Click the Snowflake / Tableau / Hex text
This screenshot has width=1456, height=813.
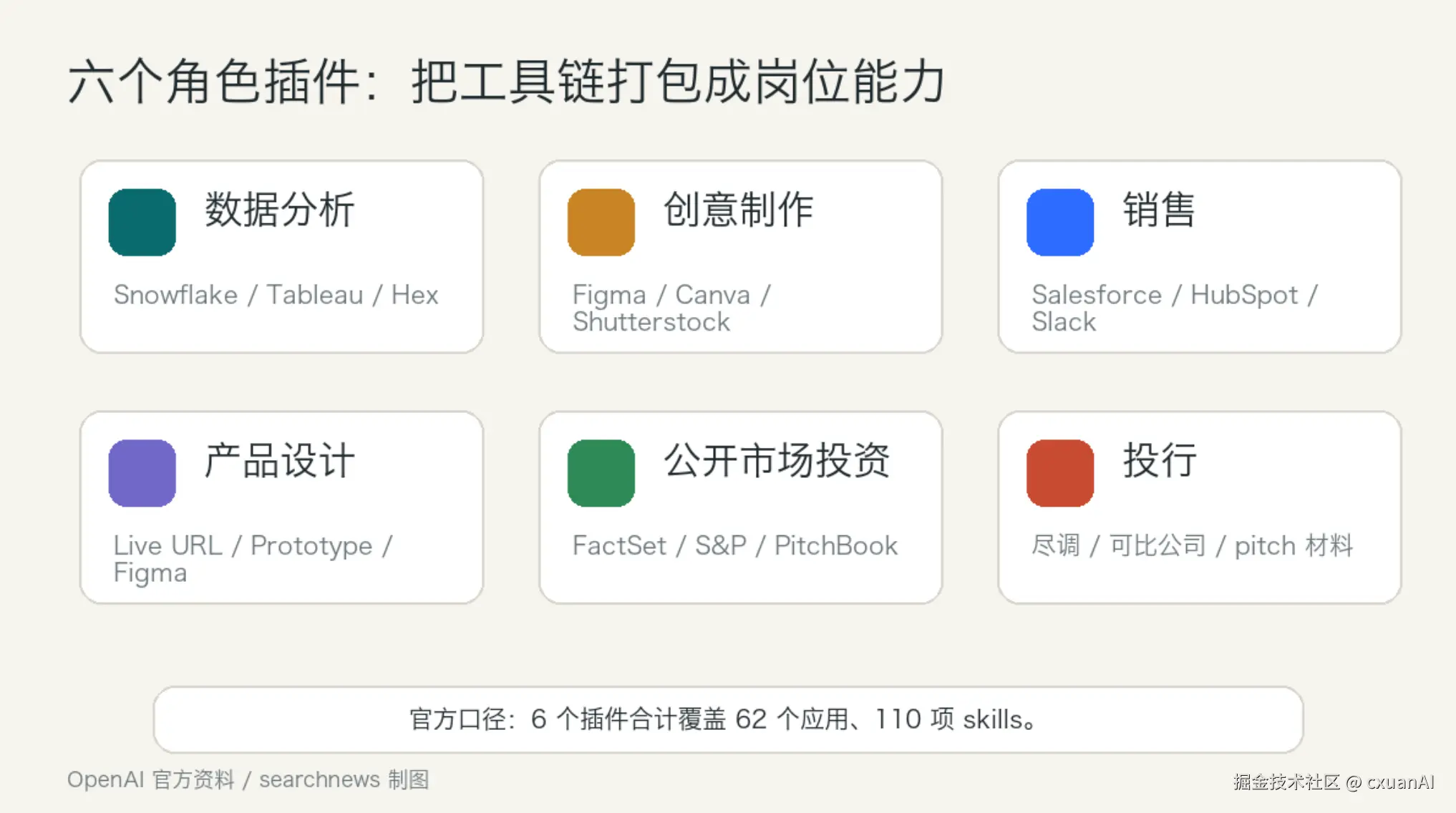coord(276,295)
